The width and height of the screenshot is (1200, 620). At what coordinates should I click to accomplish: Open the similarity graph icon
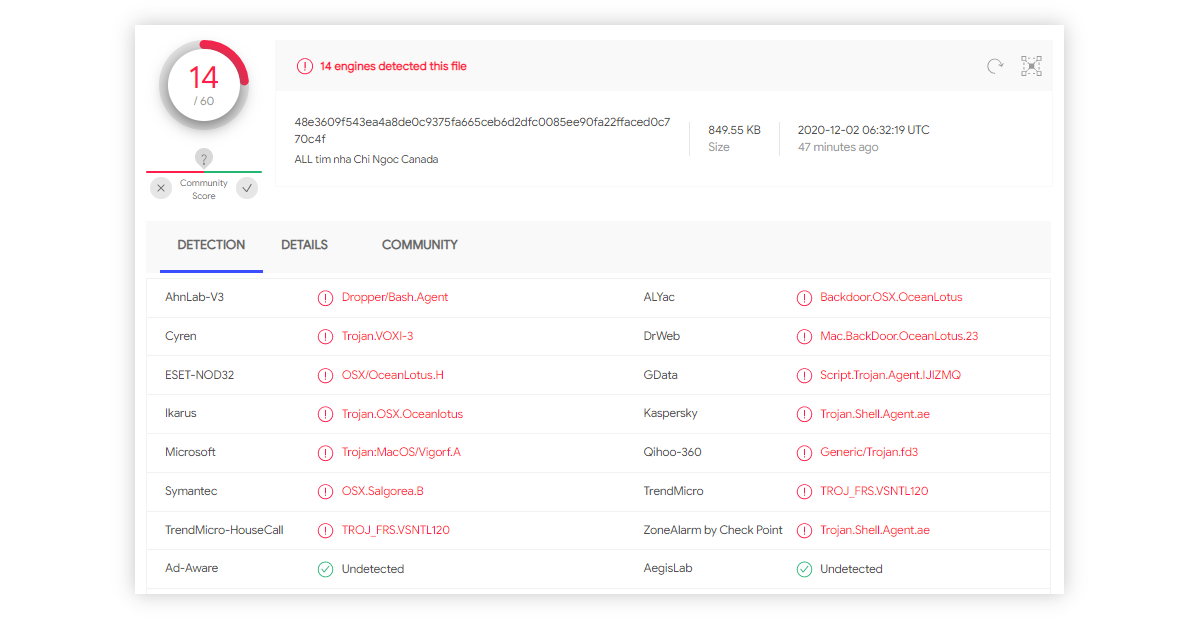1031,66
